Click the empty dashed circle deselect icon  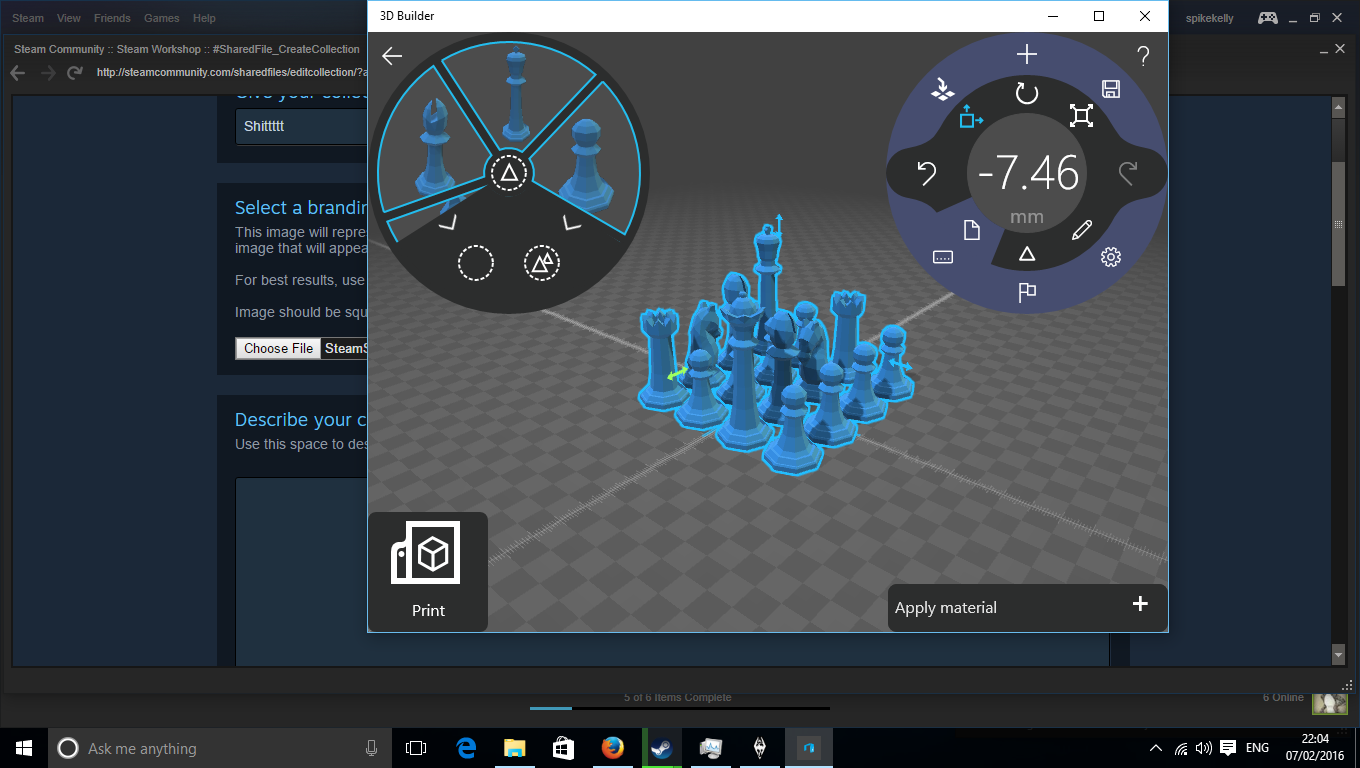(475, 263)
